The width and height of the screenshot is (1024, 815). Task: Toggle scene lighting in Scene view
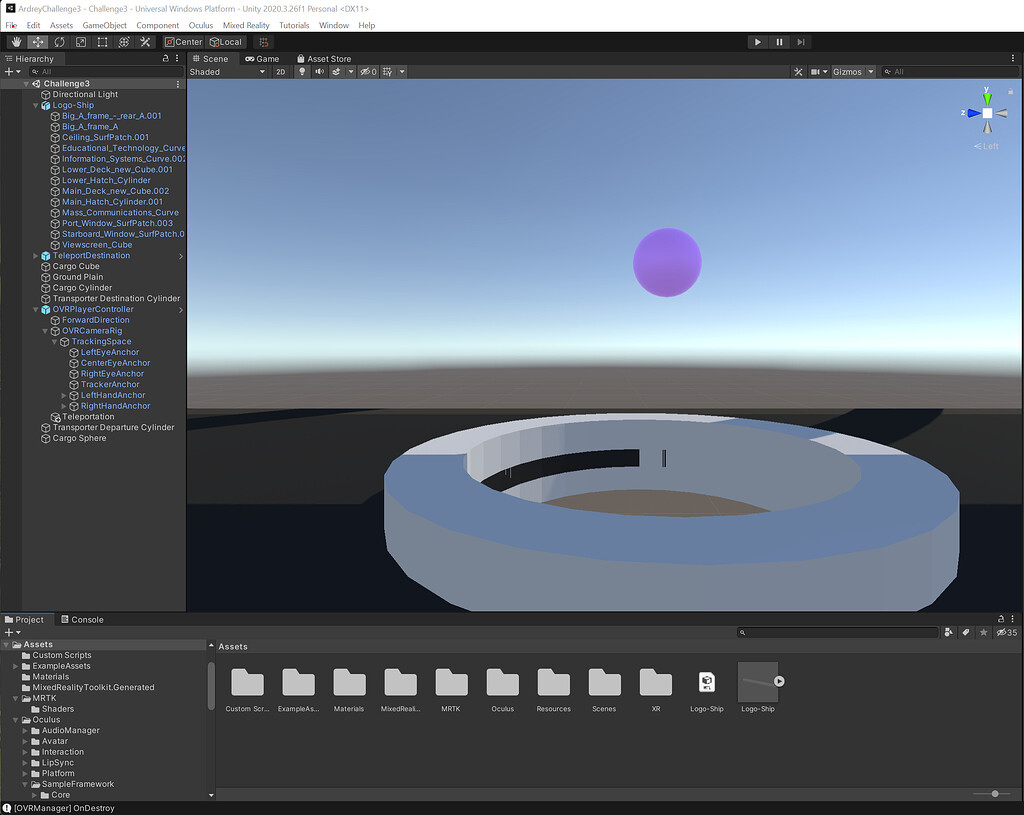pos(302,71)
